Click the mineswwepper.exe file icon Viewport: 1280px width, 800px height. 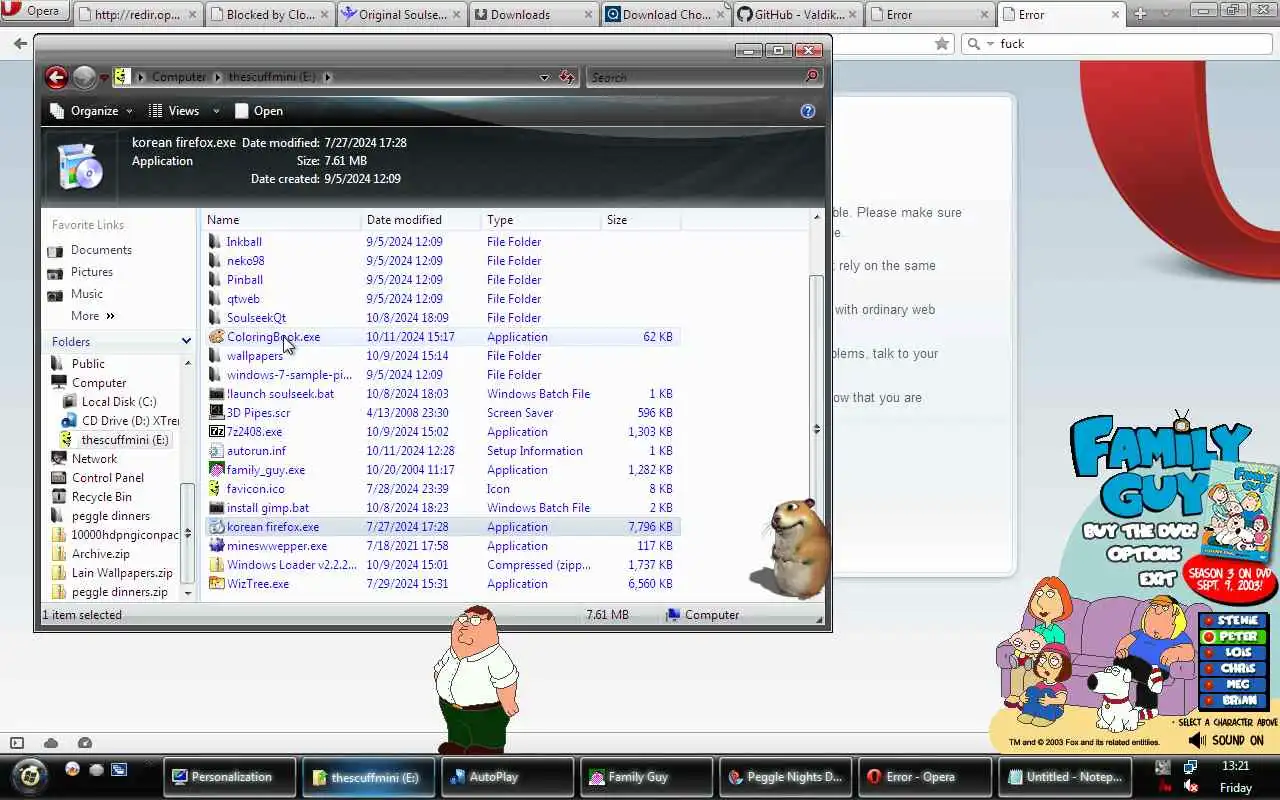coord(216,546)
